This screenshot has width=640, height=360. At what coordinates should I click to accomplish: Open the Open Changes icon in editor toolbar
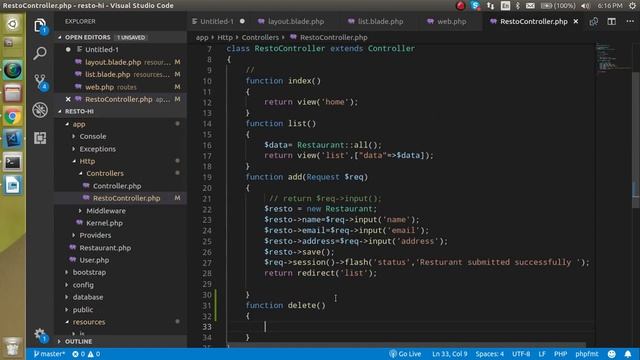pos(593,21)
